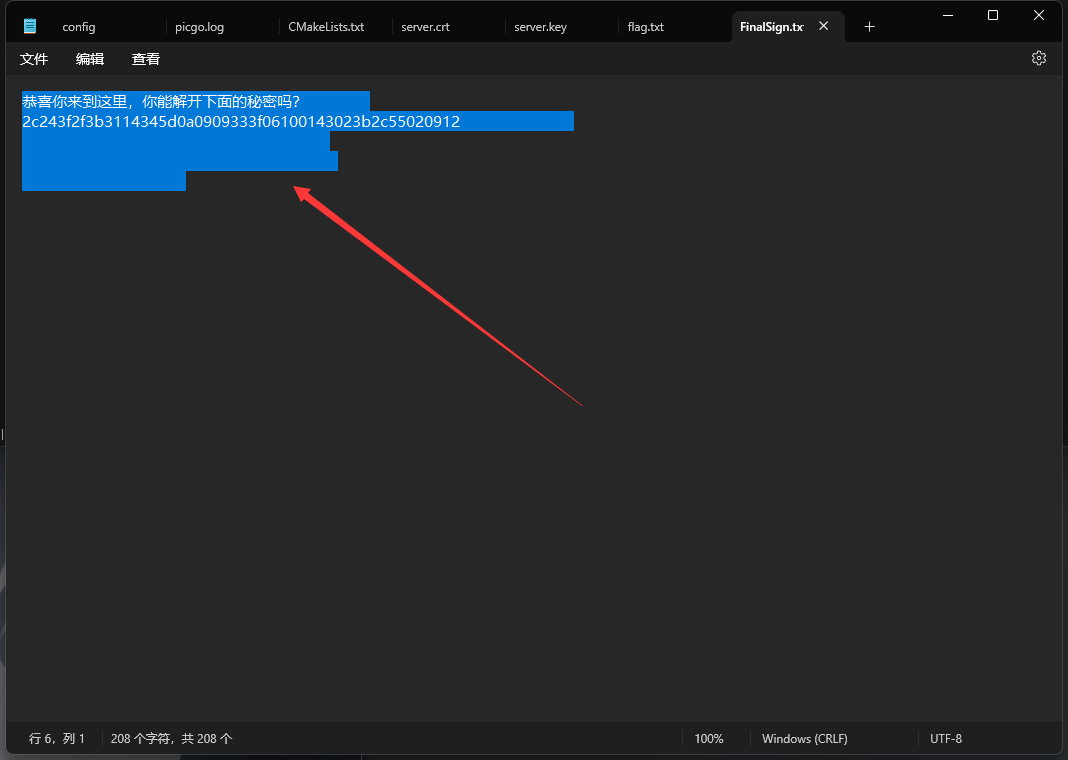Viewport: 1068px width, 760px height.
Task: Open the settings gear icon
Action: coord(1038,58)
